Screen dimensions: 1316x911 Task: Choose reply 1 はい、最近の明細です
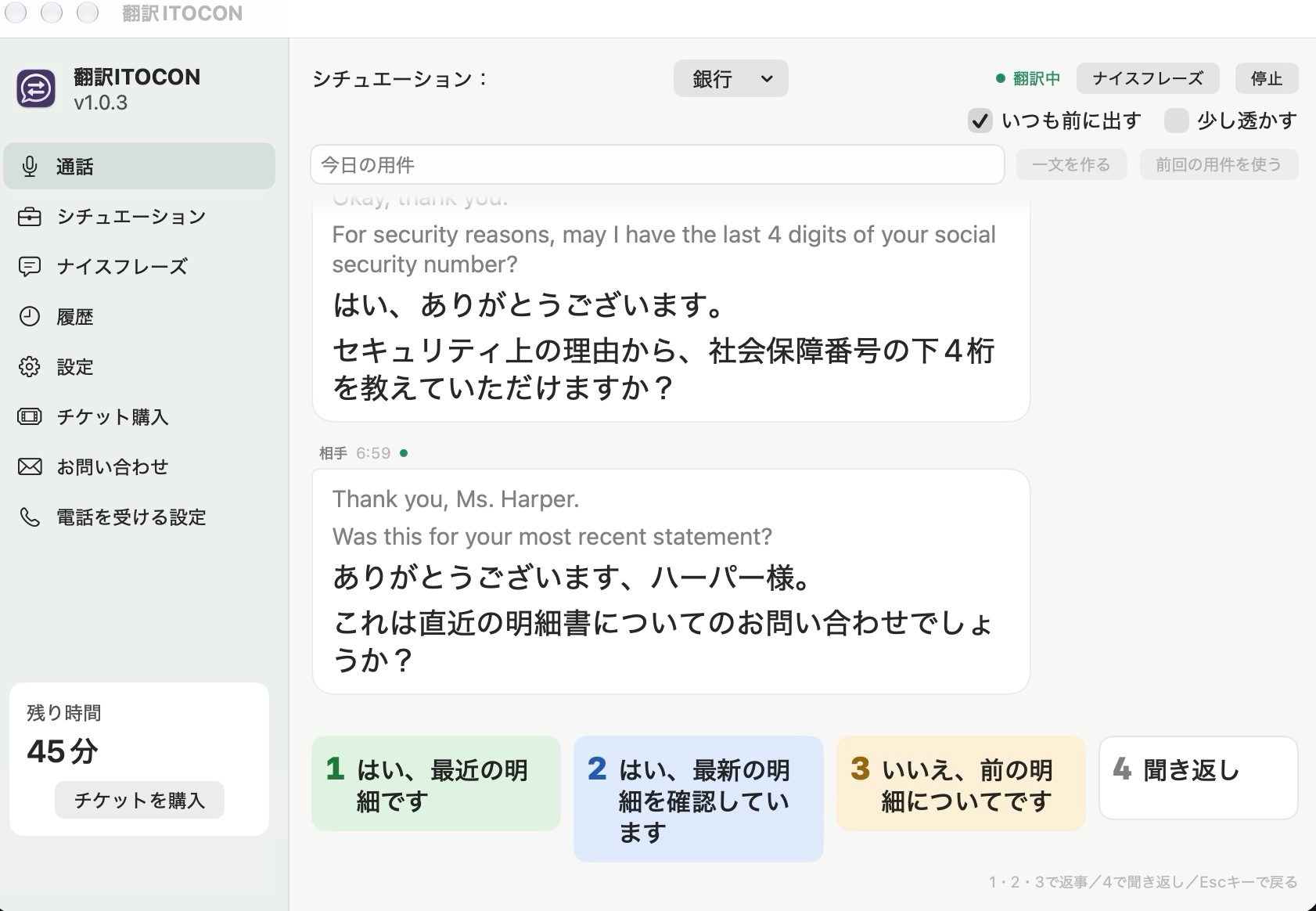click(436, 783)
